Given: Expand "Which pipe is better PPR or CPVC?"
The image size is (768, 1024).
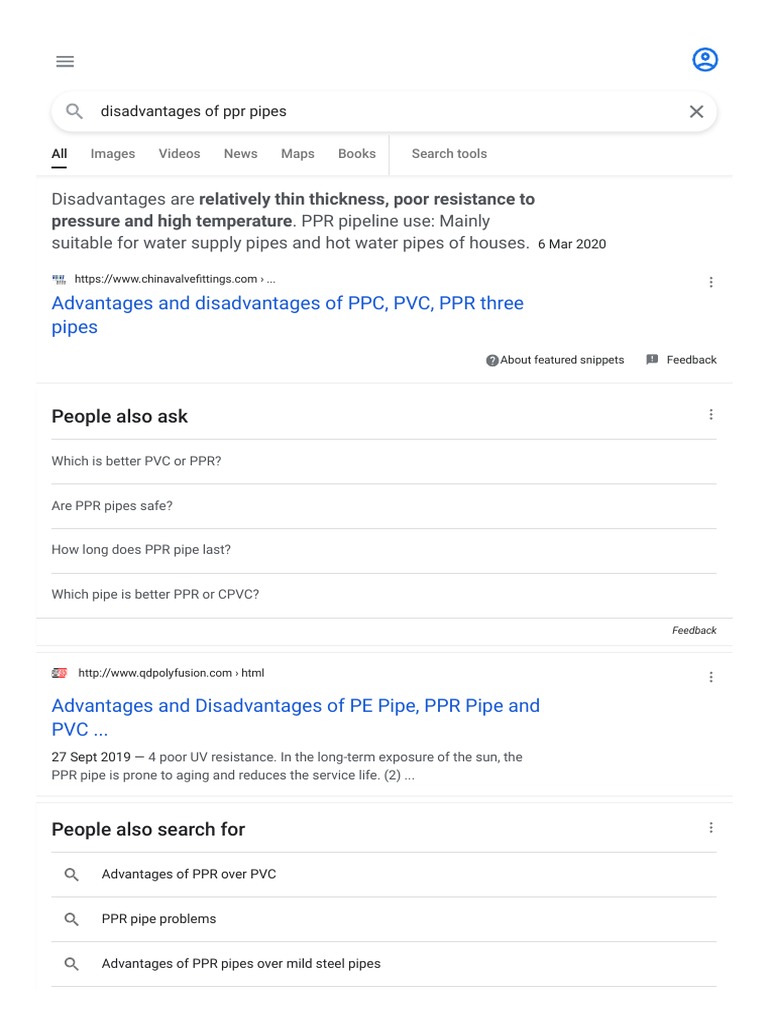Looking at the screenshot, I should coord(155,594).
